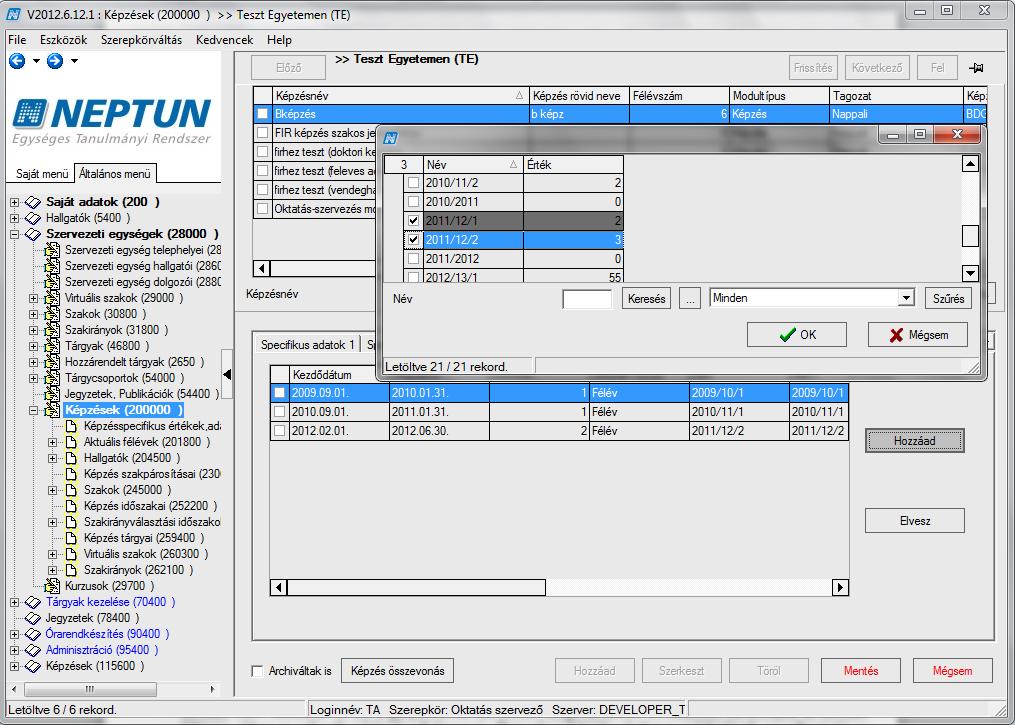This screenshot has height=725, width=1015.
Task: Expand the Hozzárendelt tárgyak node
Action: (34, 362)
